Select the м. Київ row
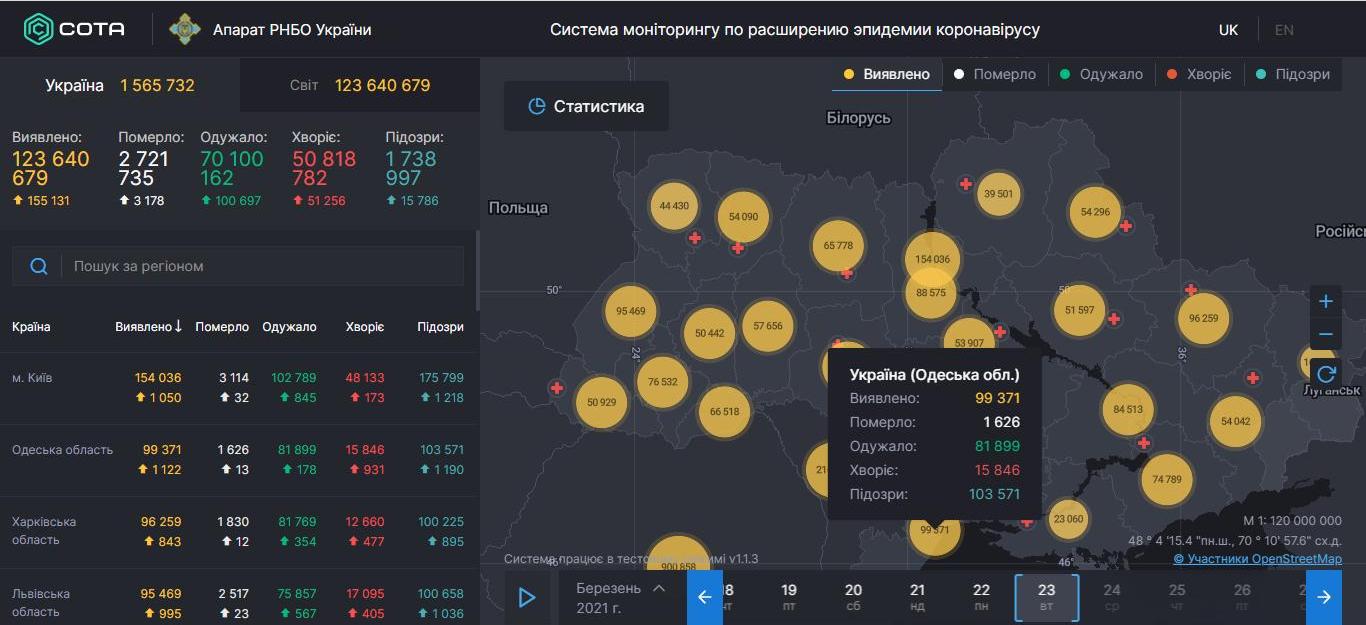 (238, 388)
